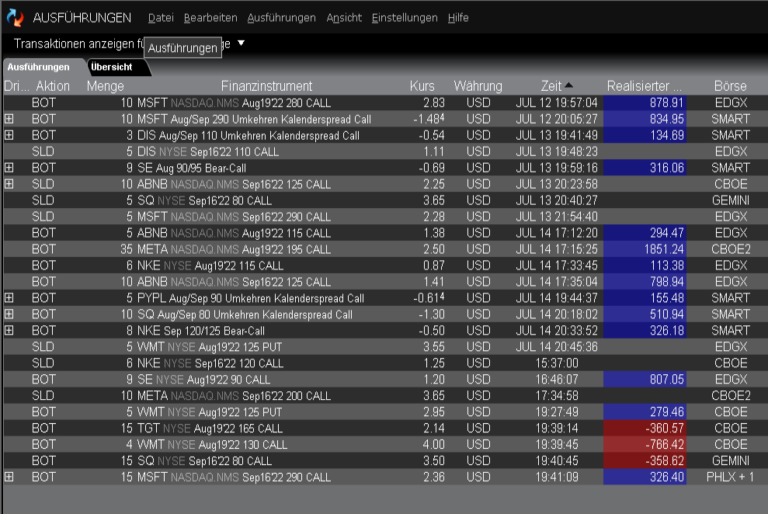
Task: Open the Hilfe menu
Action: point(458,18)
